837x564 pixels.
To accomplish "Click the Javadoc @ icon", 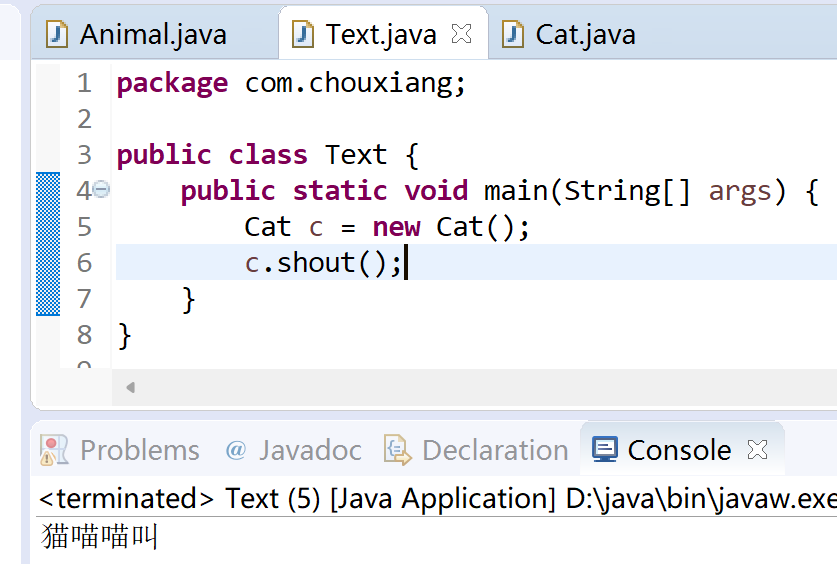I will [235, 450].
